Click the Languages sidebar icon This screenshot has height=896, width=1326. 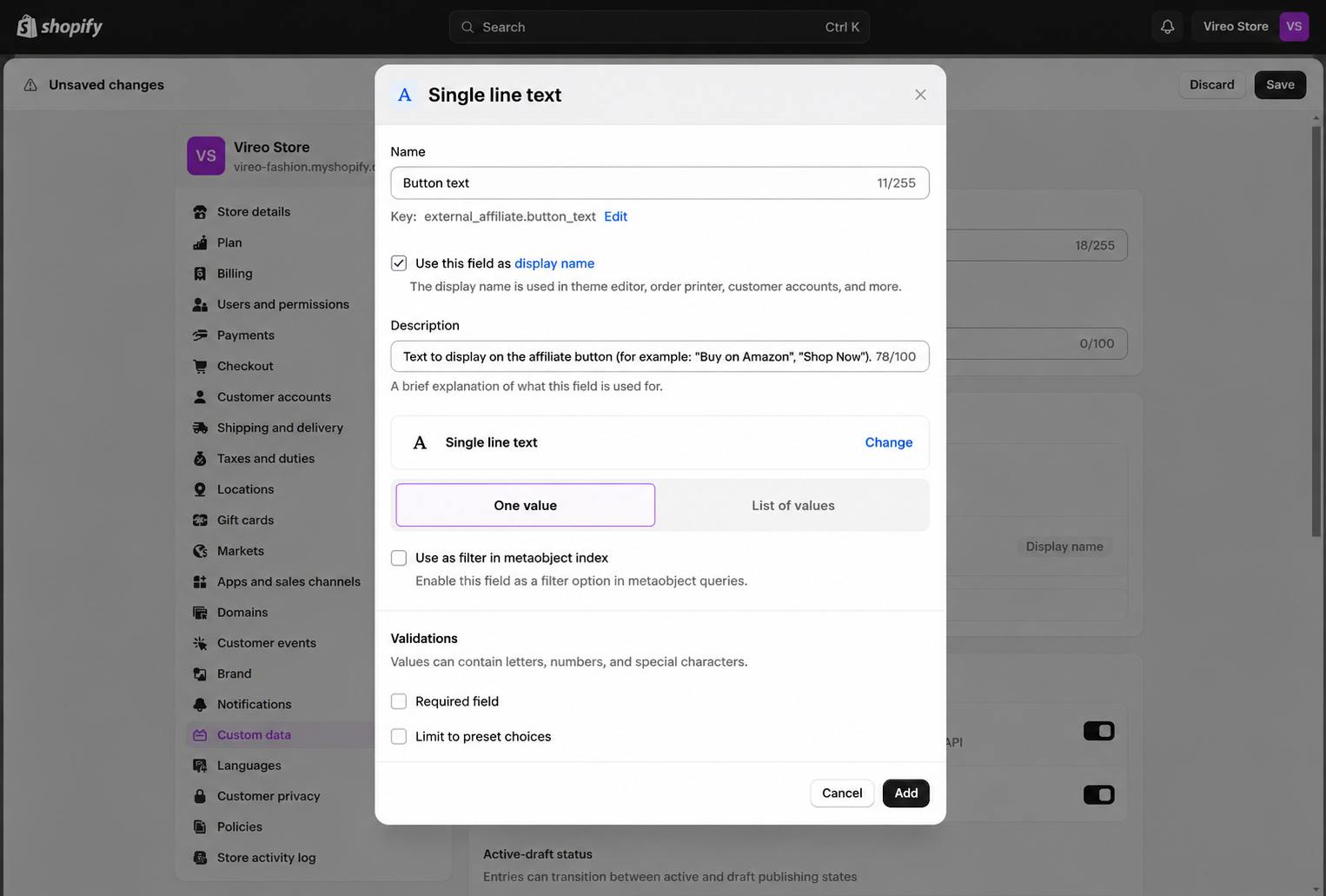pyautogui.click(x=200, y=766)
